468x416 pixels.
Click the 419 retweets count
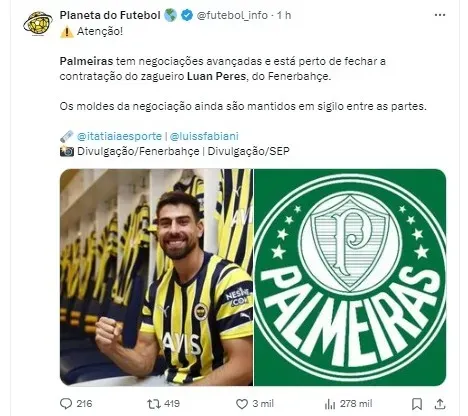click(172, 404)
